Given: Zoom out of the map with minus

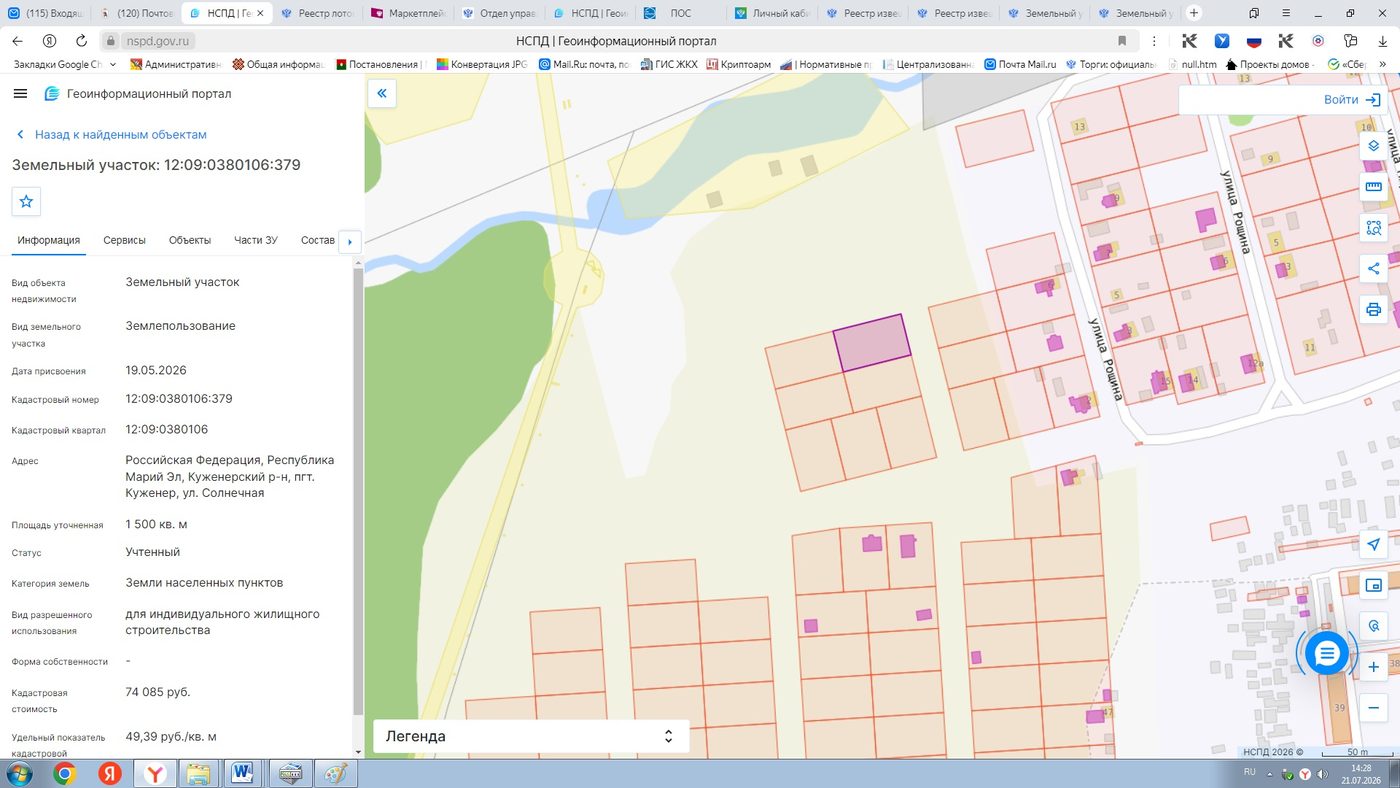Looking at the screenshot, I should [x=1374, y=708].
